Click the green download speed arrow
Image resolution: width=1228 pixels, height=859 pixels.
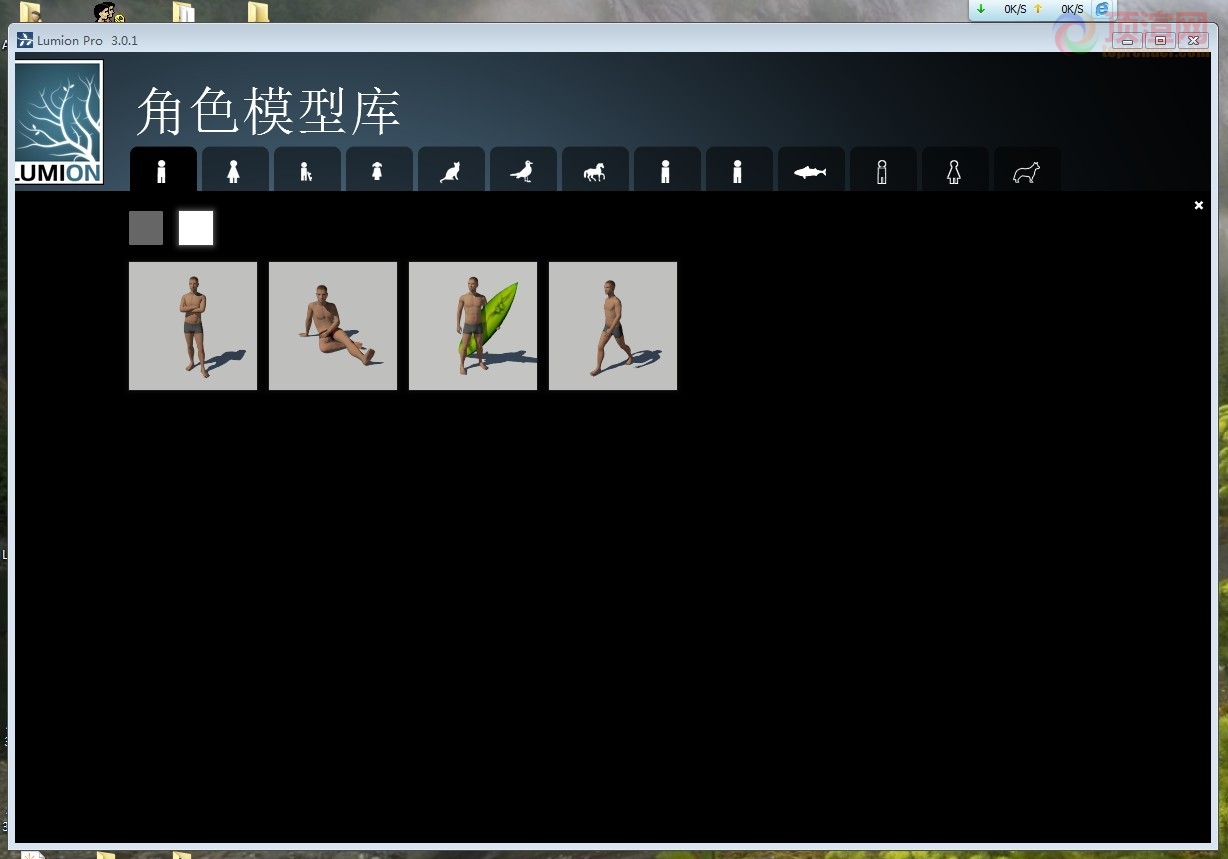click(x=981, y=9)
